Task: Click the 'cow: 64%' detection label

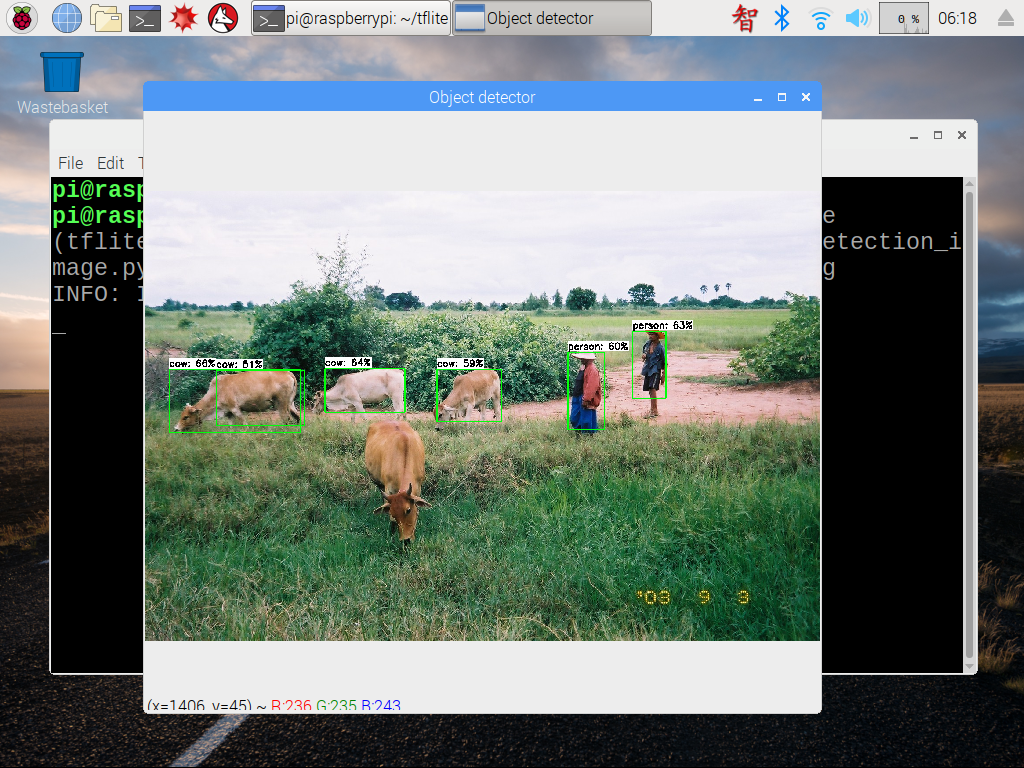Action: tap(348, 362)
